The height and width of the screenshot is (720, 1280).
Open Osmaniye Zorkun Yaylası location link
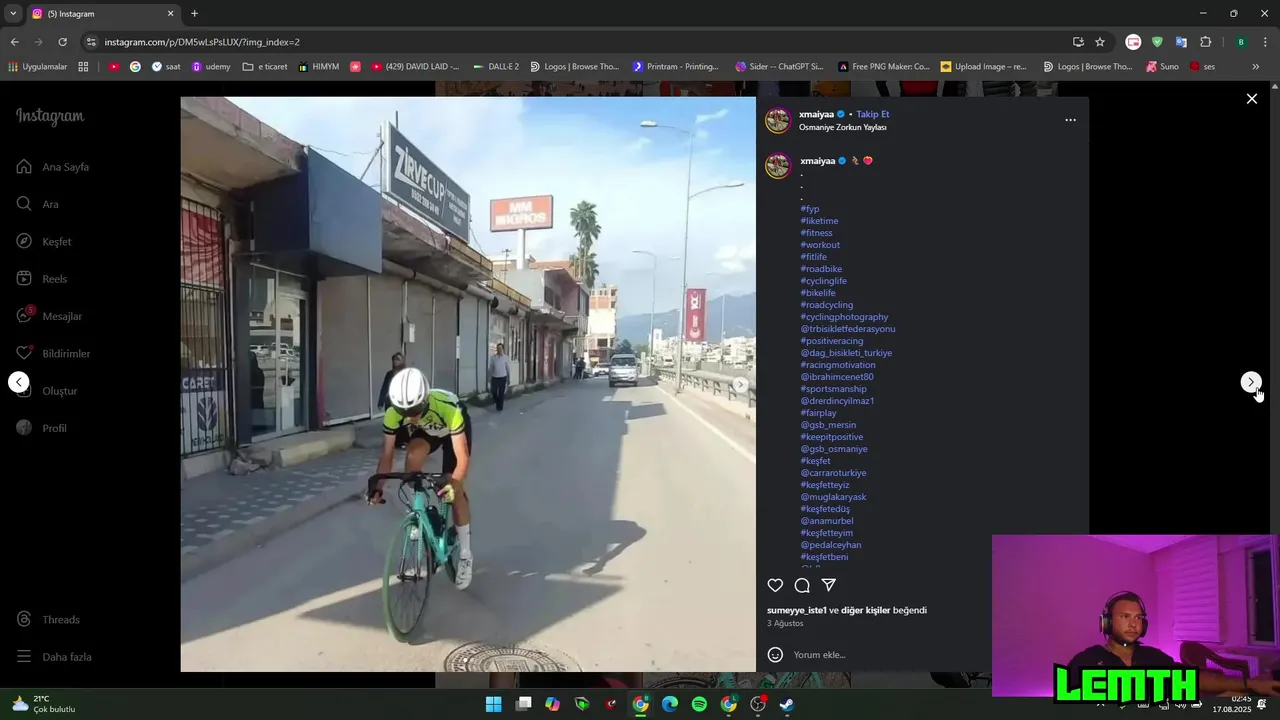pos(842,127)
